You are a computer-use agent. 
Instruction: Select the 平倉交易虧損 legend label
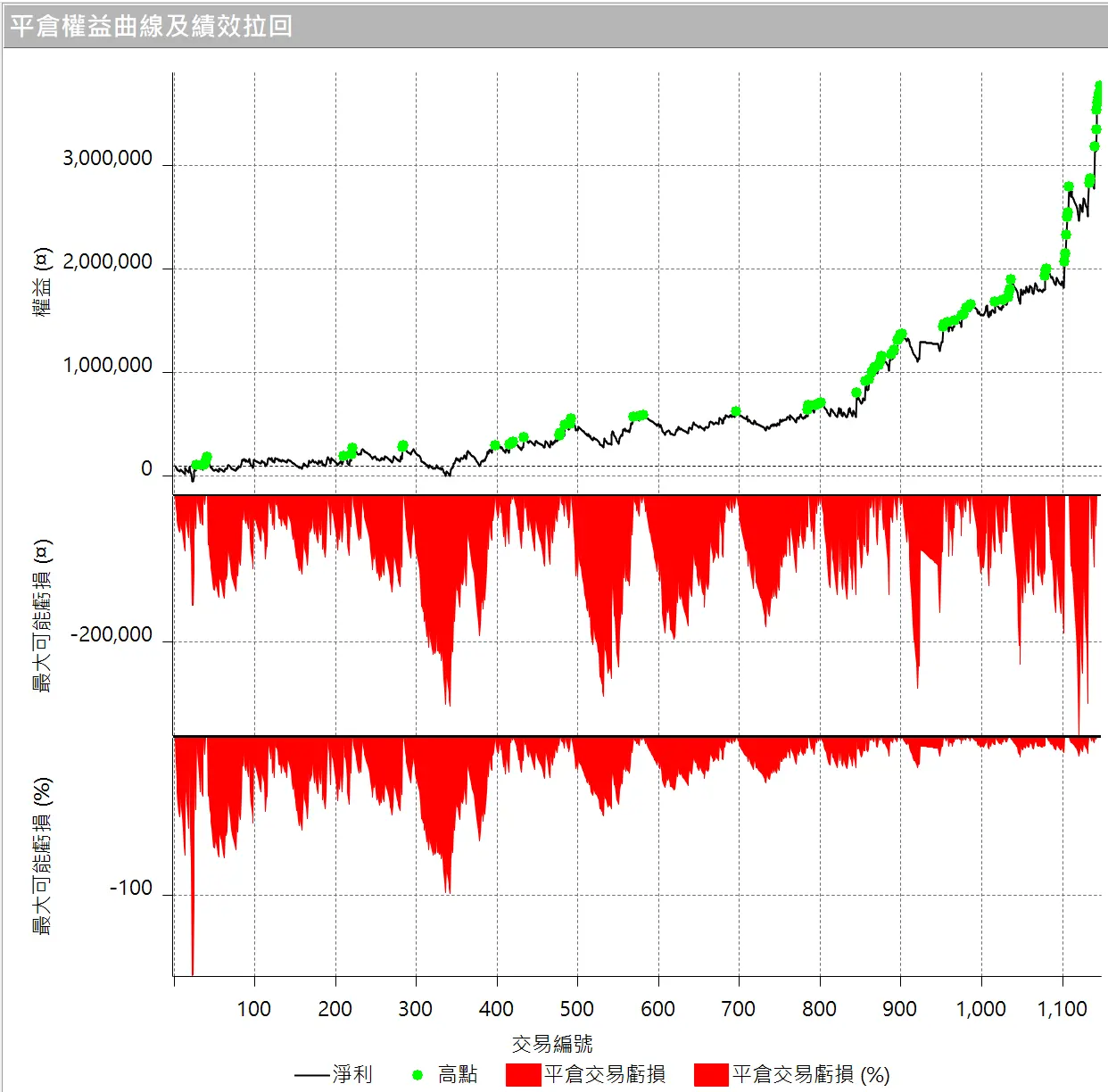(605, 1074)
